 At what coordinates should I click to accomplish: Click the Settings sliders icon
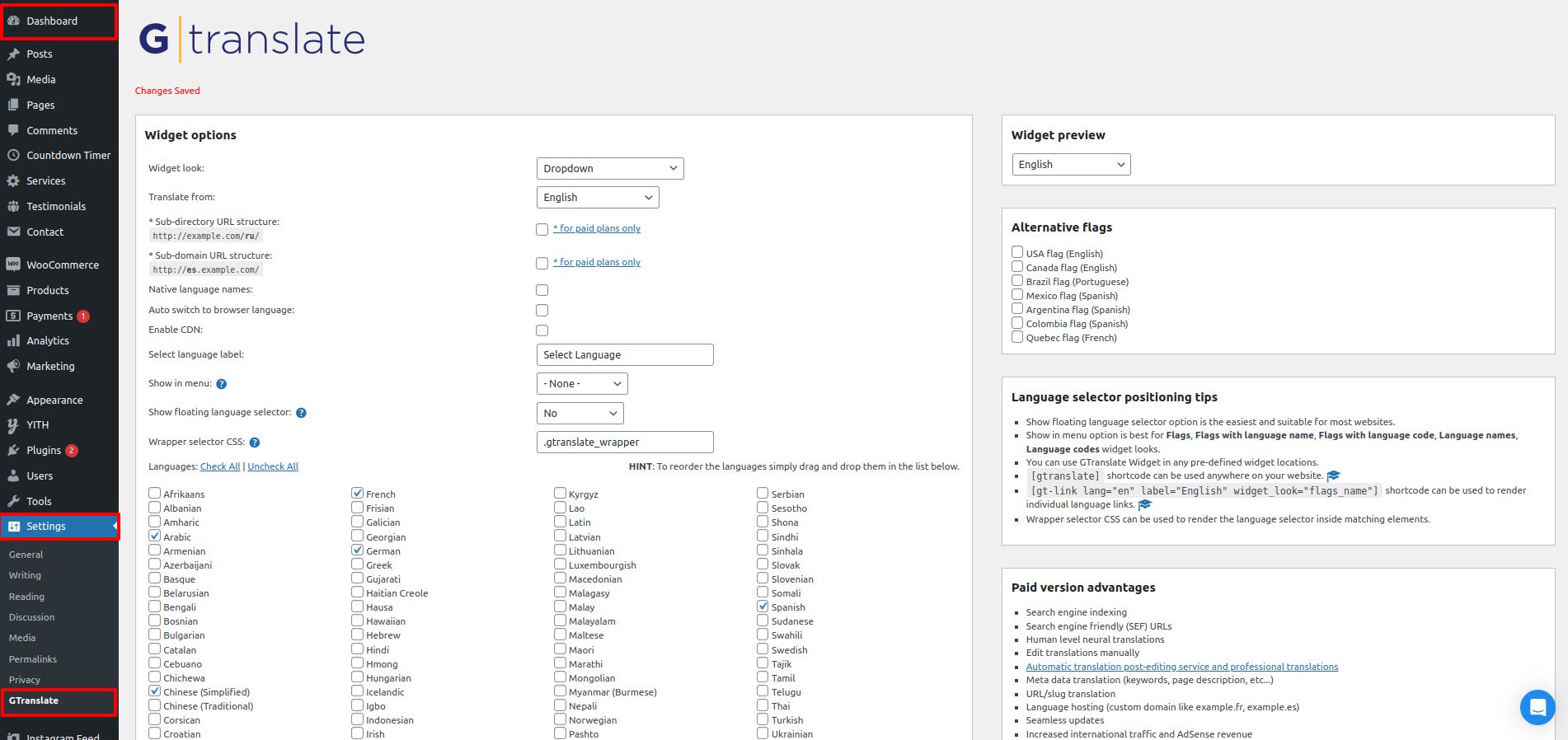[13, 526]
